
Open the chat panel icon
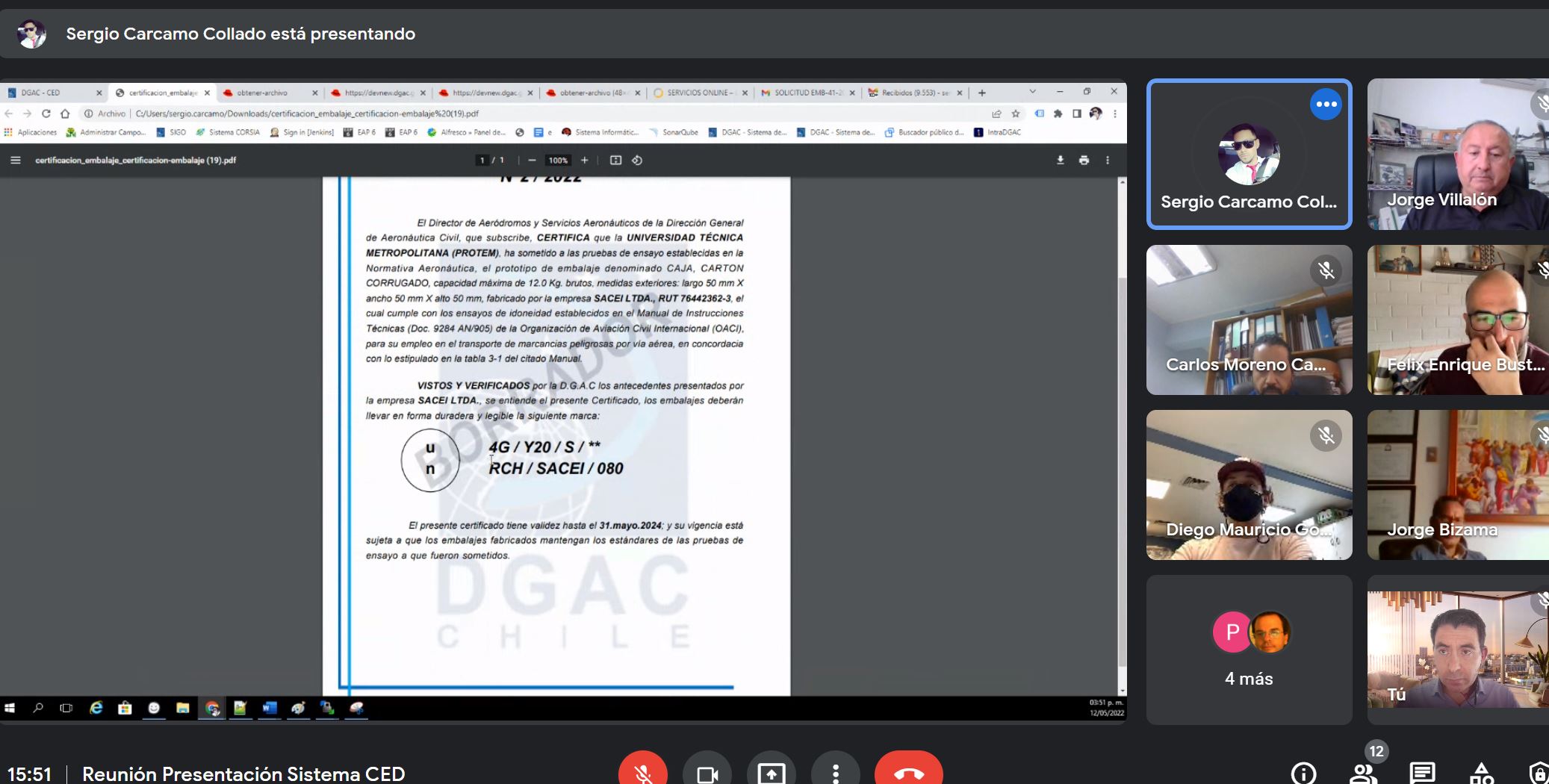[x=1422, y=773]
